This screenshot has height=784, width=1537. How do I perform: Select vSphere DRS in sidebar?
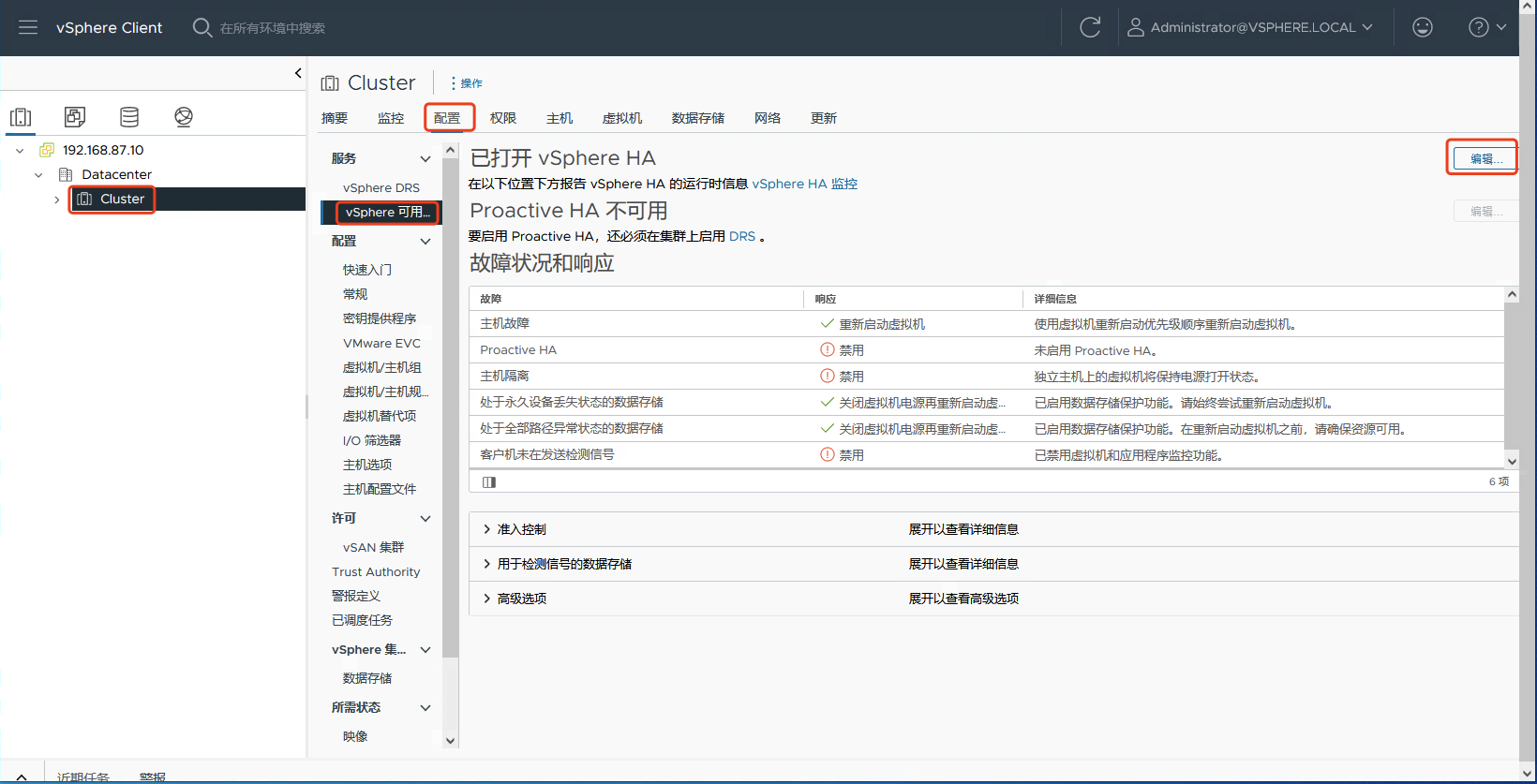(x=381, y=187)
